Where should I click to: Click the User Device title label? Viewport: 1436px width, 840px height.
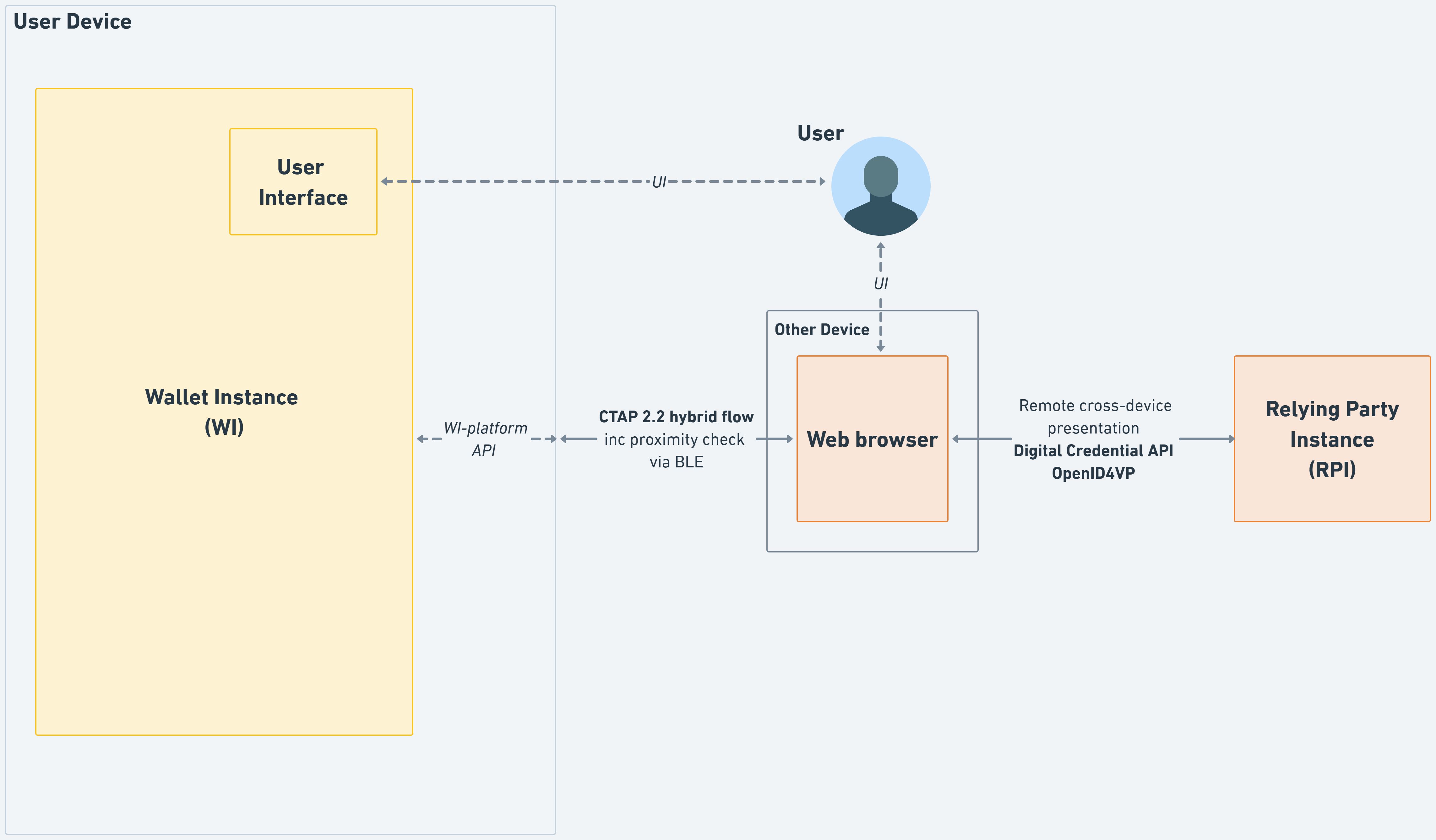pyautogui.click(x=72, y=22)
